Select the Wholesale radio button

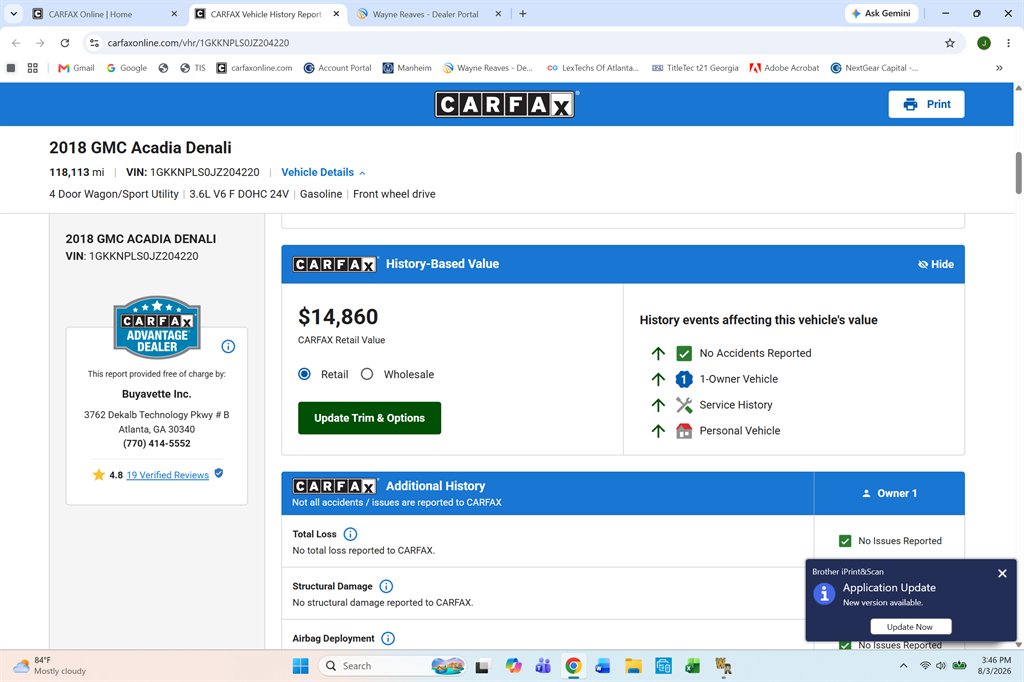pos(367,374)
